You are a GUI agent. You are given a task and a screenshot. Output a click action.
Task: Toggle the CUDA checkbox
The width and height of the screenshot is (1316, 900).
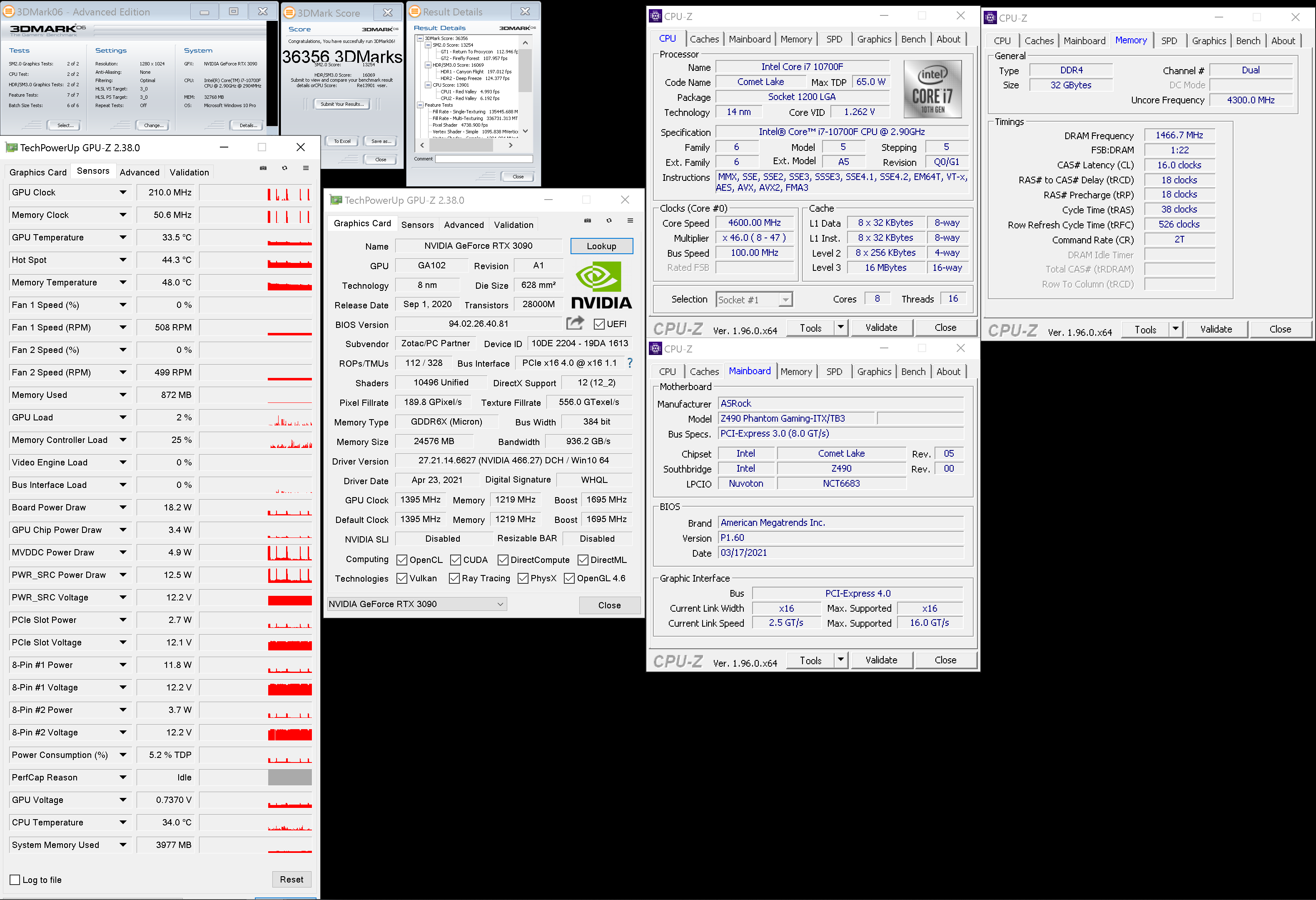pyautogui.click(x=455, y=560)
